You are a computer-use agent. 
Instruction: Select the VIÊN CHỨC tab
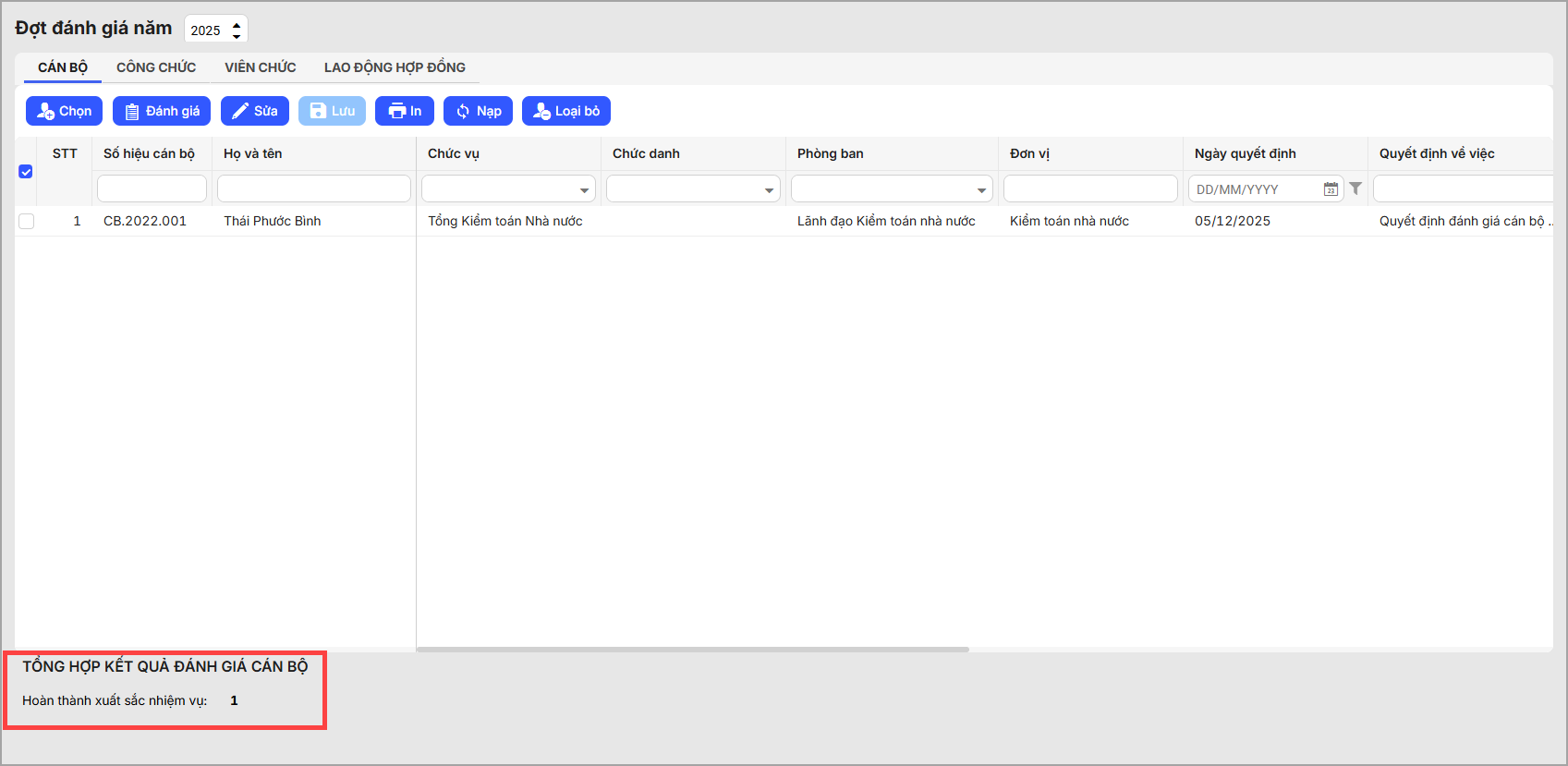[260, 67]
